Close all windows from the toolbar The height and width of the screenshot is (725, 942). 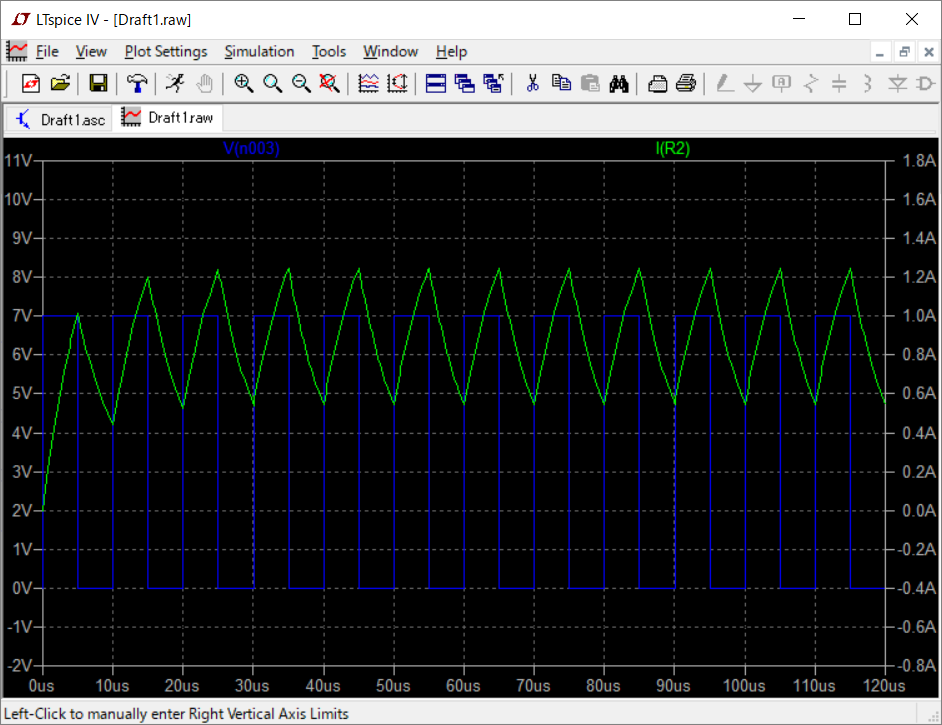(493, 83)
